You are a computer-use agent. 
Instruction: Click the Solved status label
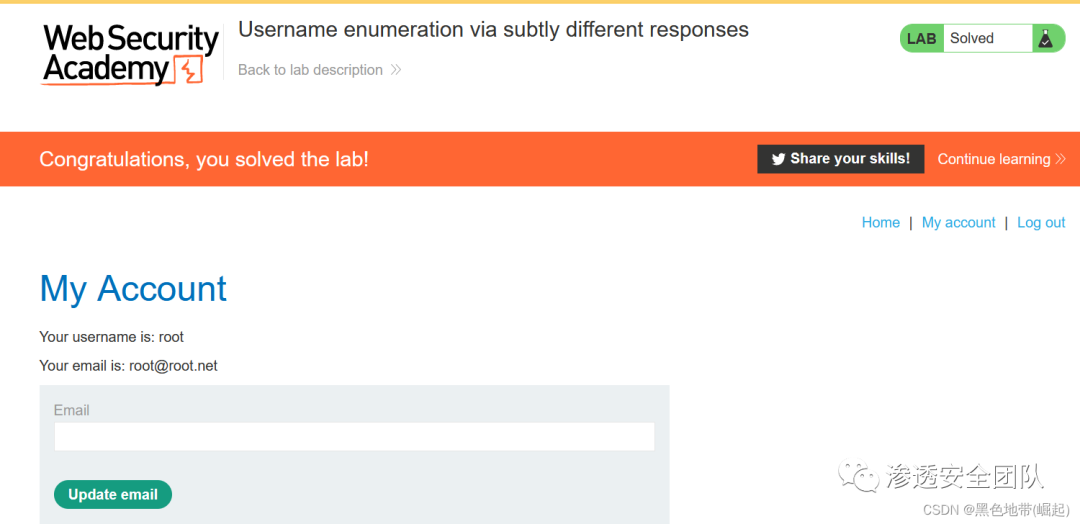click(x=971, y=39)
